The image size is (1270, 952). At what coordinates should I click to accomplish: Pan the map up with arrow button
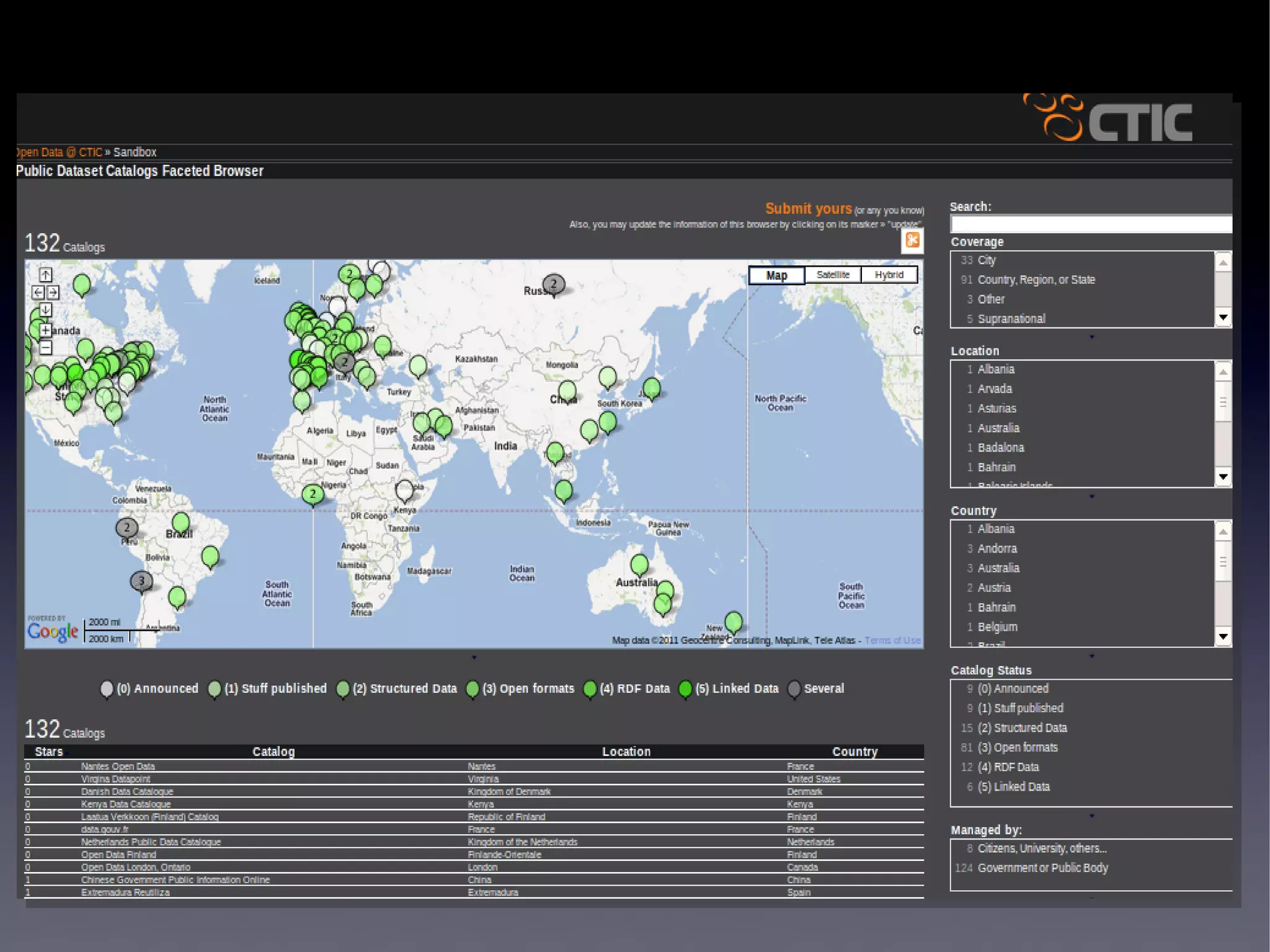coord(46,274)
